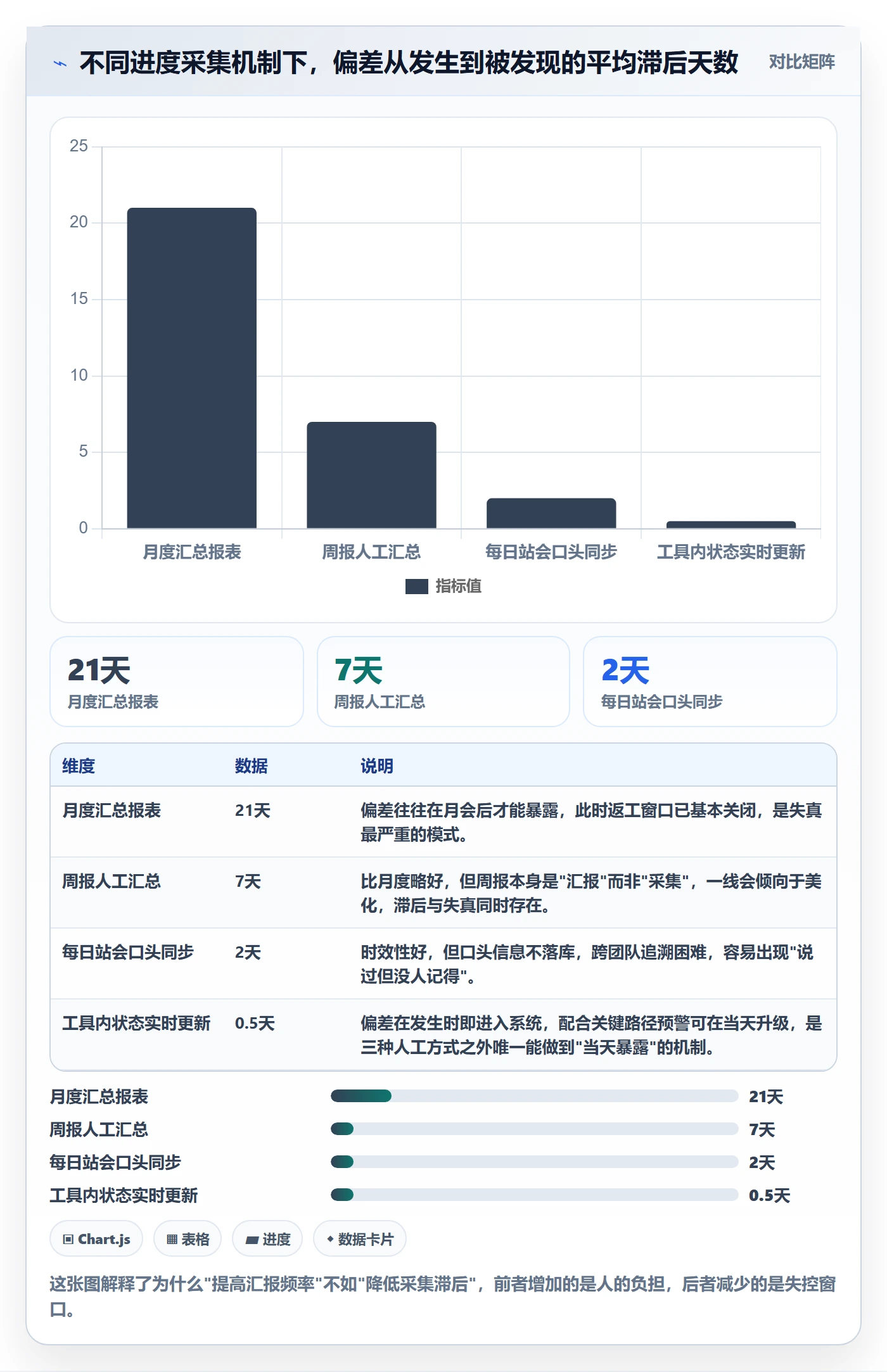Image resolution: width=887 pixels, height=1372 pixels.
Task: Click the footer note starting with 这张图解释了
Action: pos(443,1297)
